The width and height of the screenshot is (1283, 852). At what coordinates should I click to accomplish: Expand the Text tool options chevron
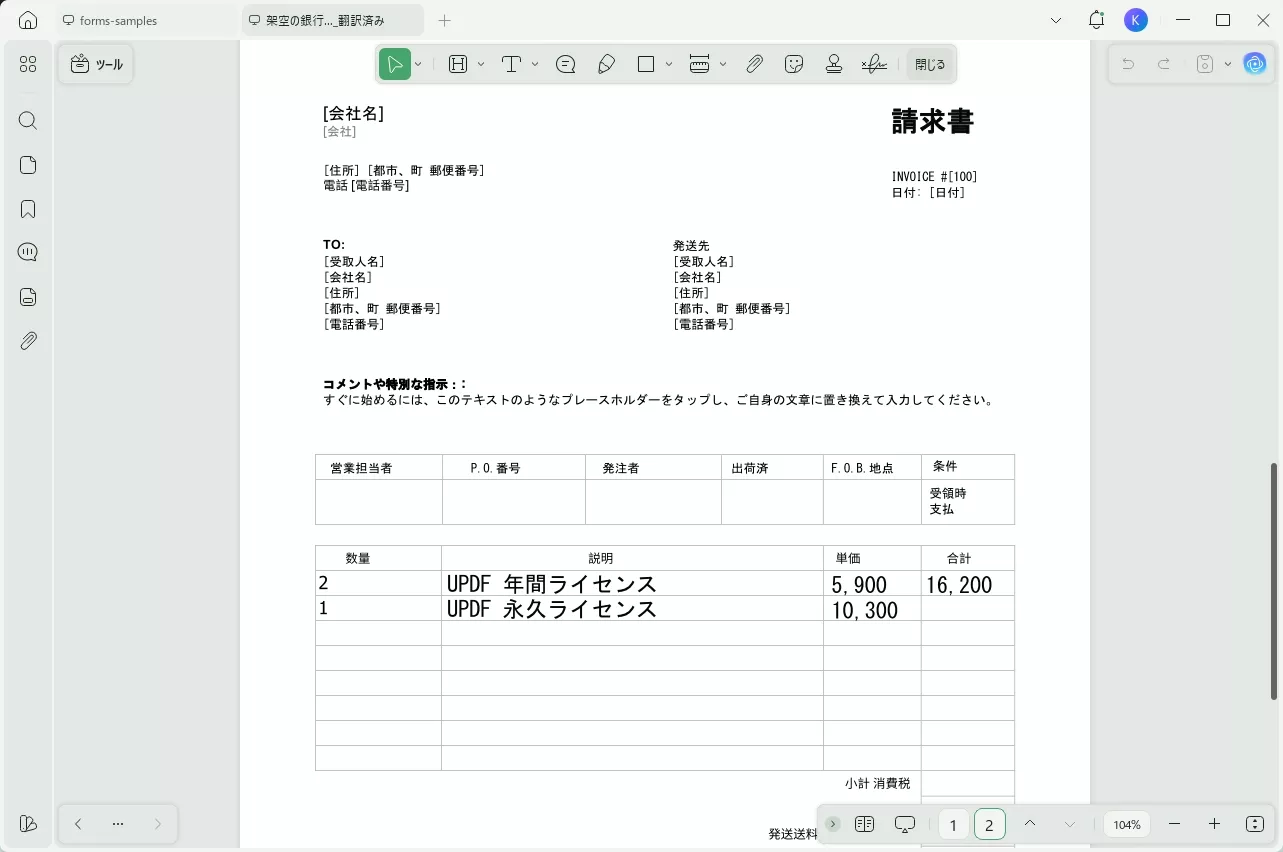tap(534, 63)
